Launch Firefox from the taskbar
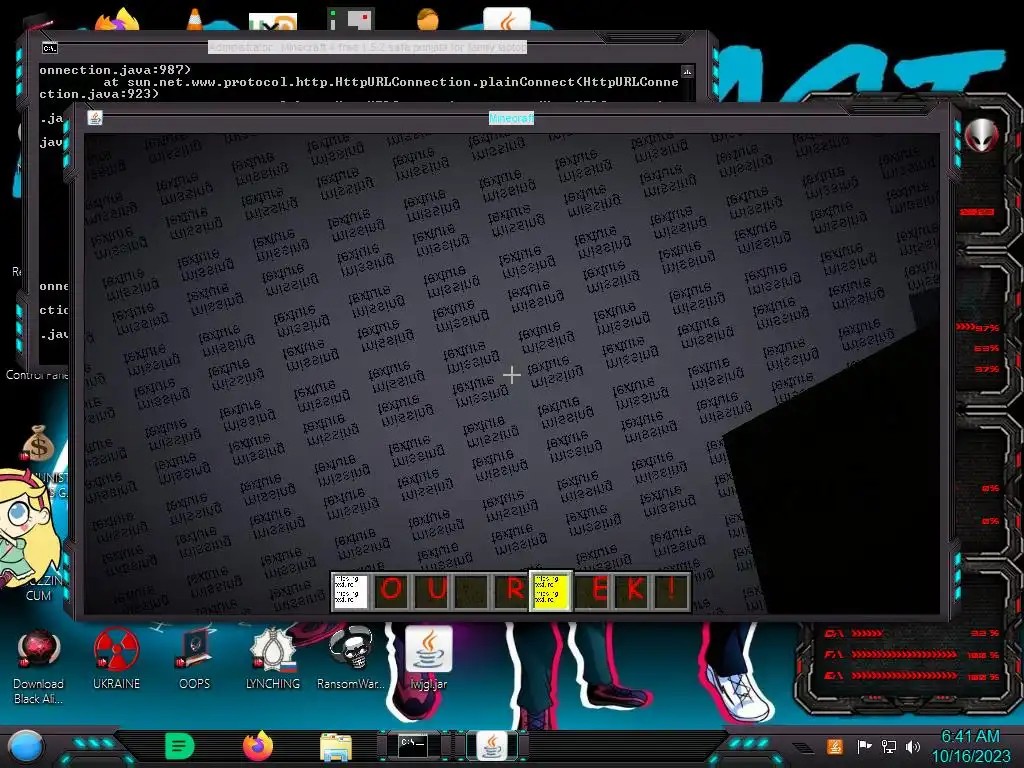1024x768 pixels. (x=258, y=746)
